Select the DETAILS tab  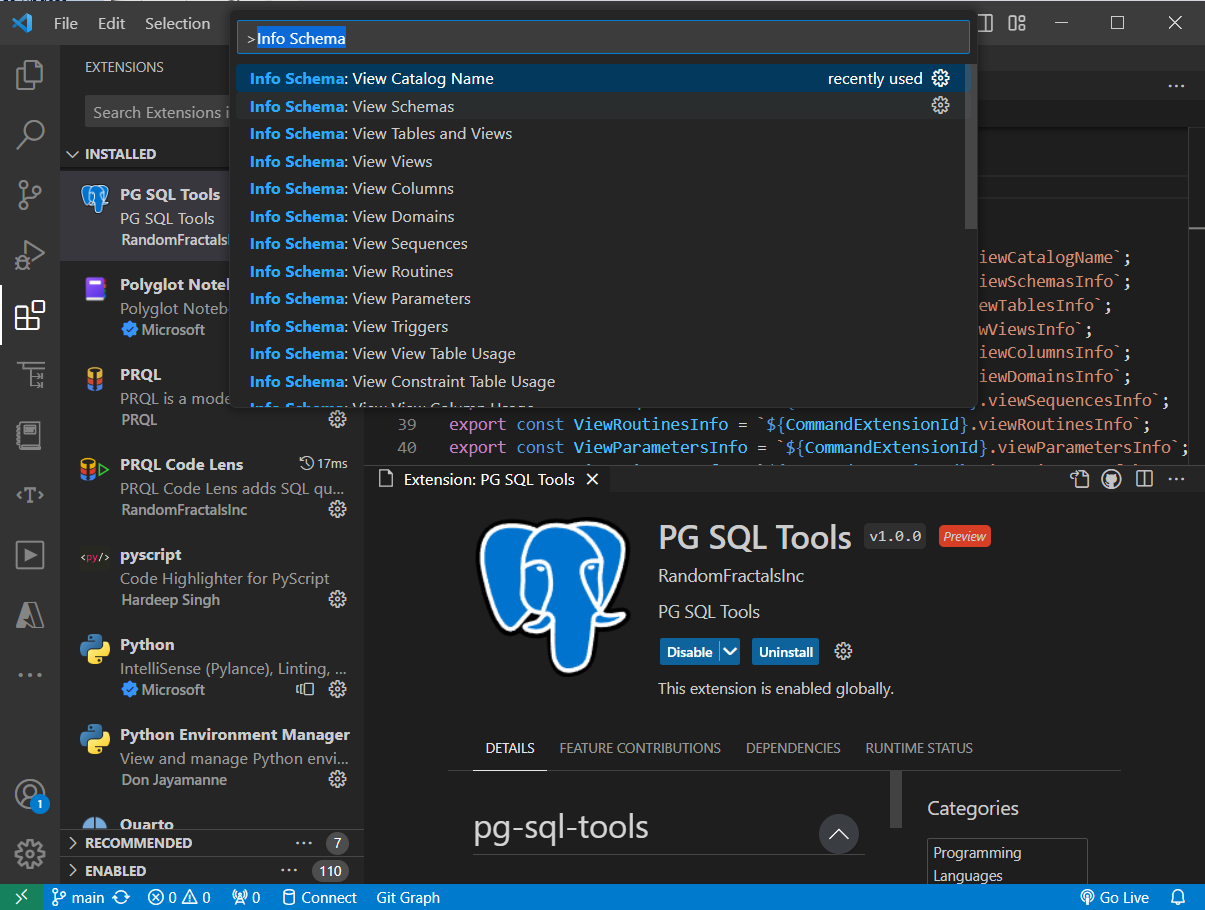point(510,748)
